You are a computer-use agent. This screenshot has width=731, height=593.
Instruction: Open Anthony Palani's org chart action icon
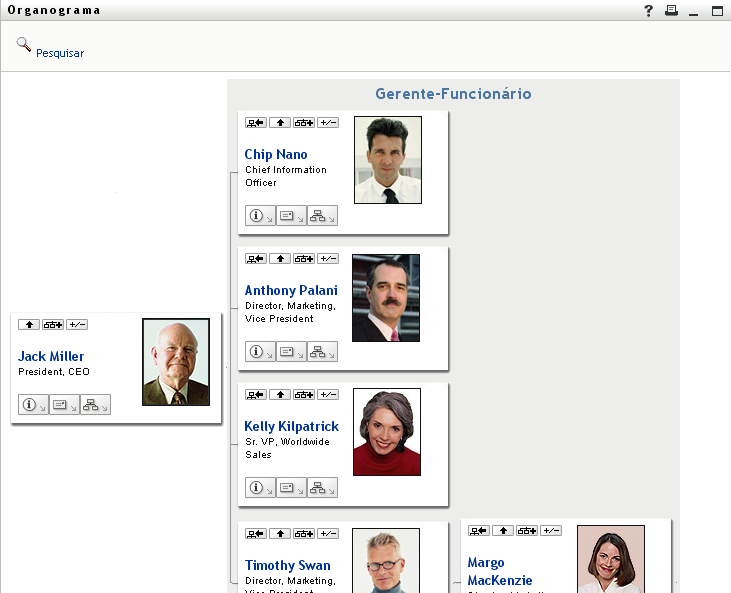[322, 352]
